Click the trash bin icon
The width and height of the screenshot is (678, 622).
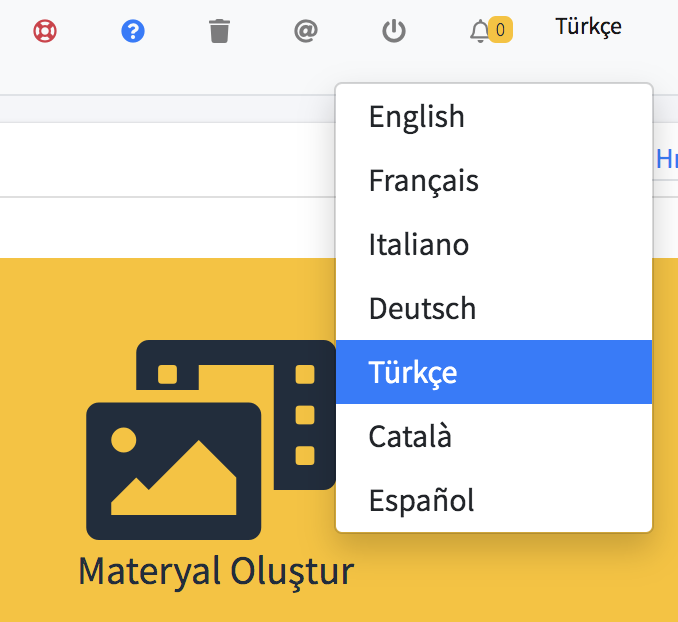[x=219, y=31]
